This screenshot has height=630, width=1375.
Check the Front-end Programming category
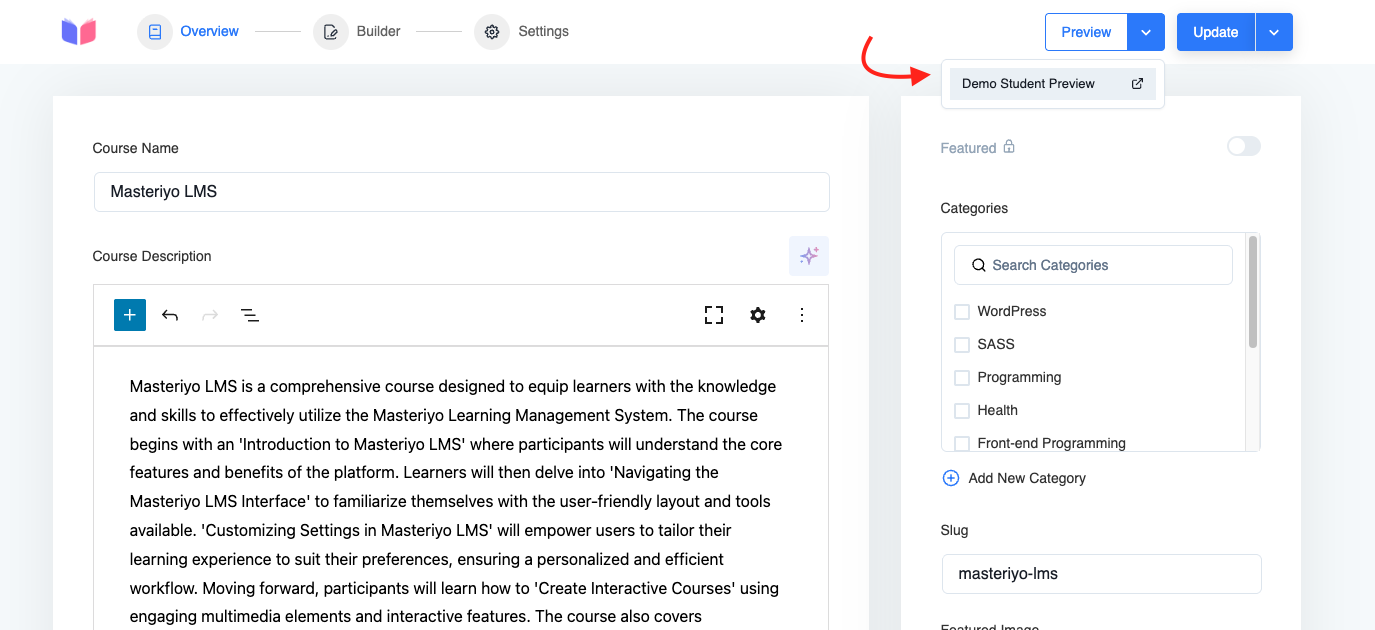coord(962,443)
